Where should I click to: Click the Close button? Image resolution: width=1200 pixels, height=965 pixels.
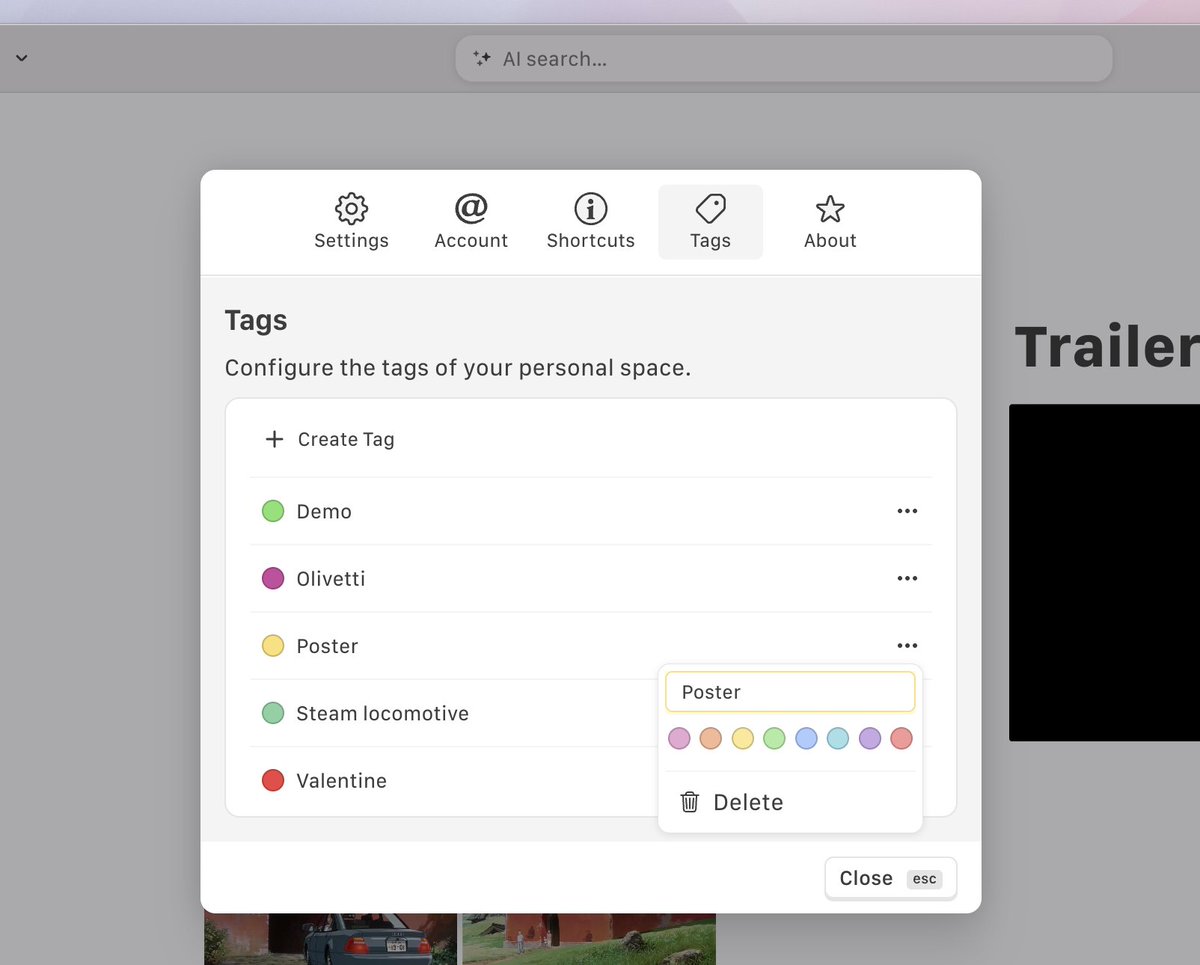(889, 878)
